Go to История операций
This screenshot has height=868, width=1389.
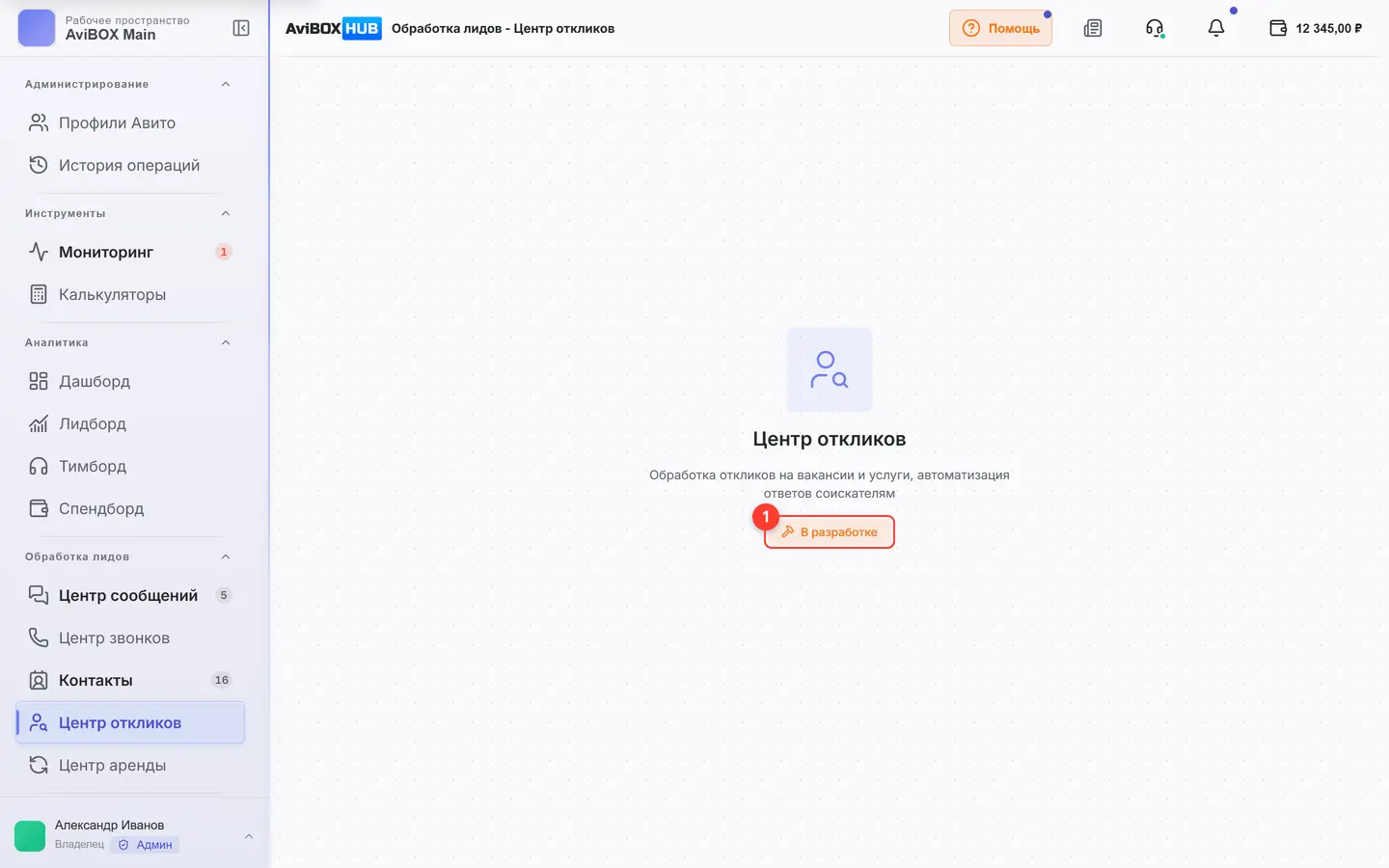(x=130, y=165)
